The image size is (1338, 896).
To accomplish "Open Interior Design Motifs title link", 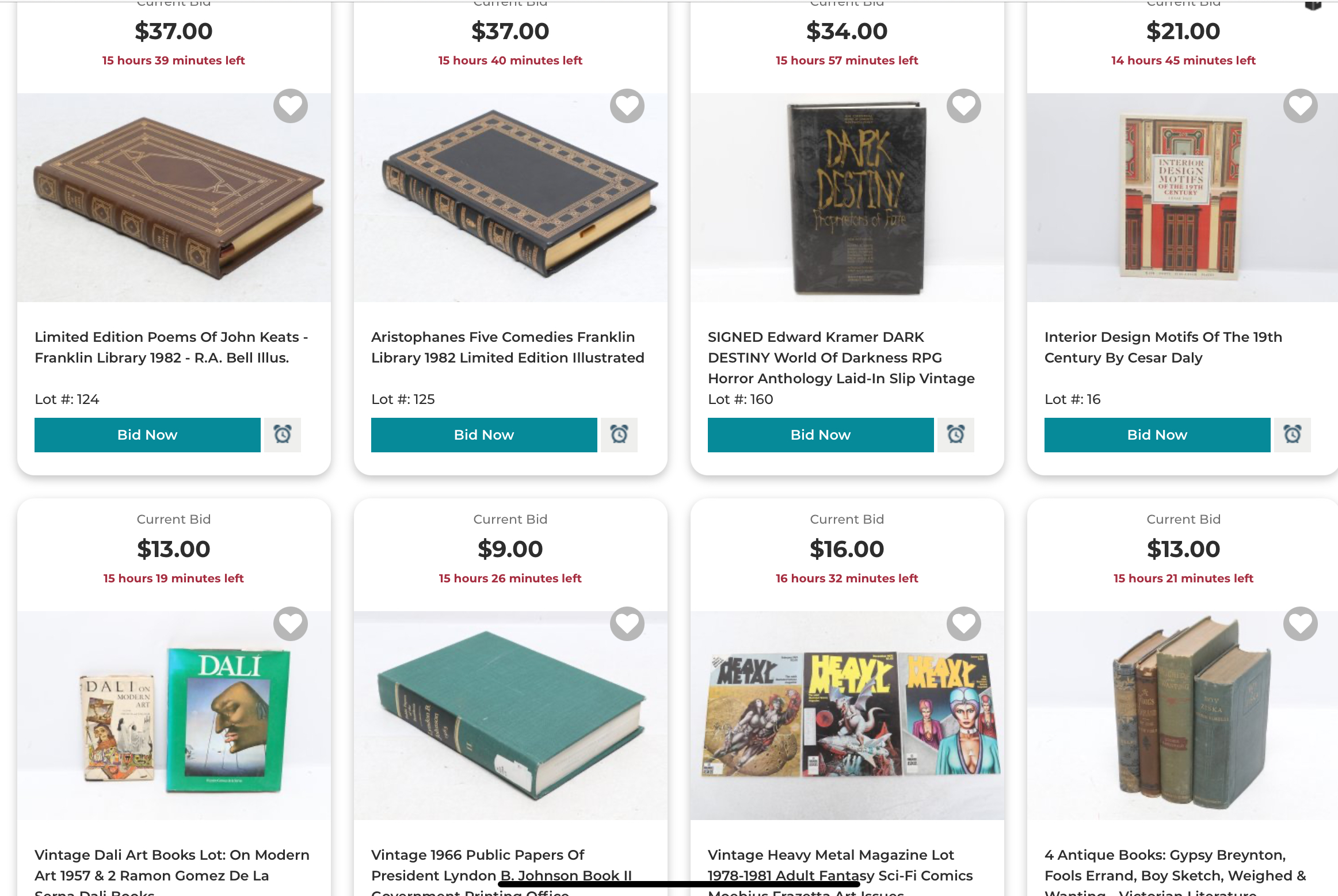I will click(x=1163, y=347).
